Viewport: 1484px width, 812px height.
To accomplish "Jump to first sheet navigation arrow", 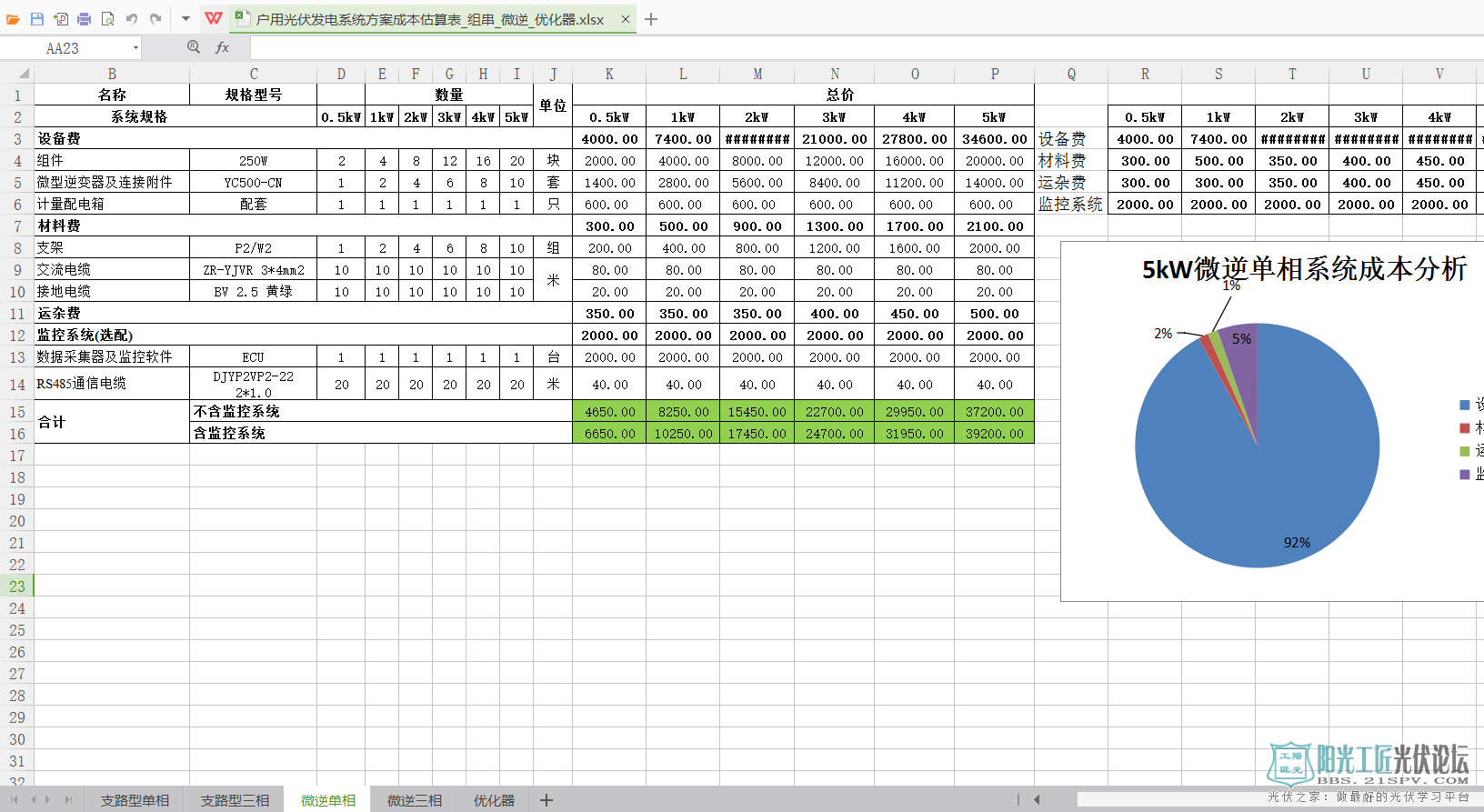I will coord(14,800).
